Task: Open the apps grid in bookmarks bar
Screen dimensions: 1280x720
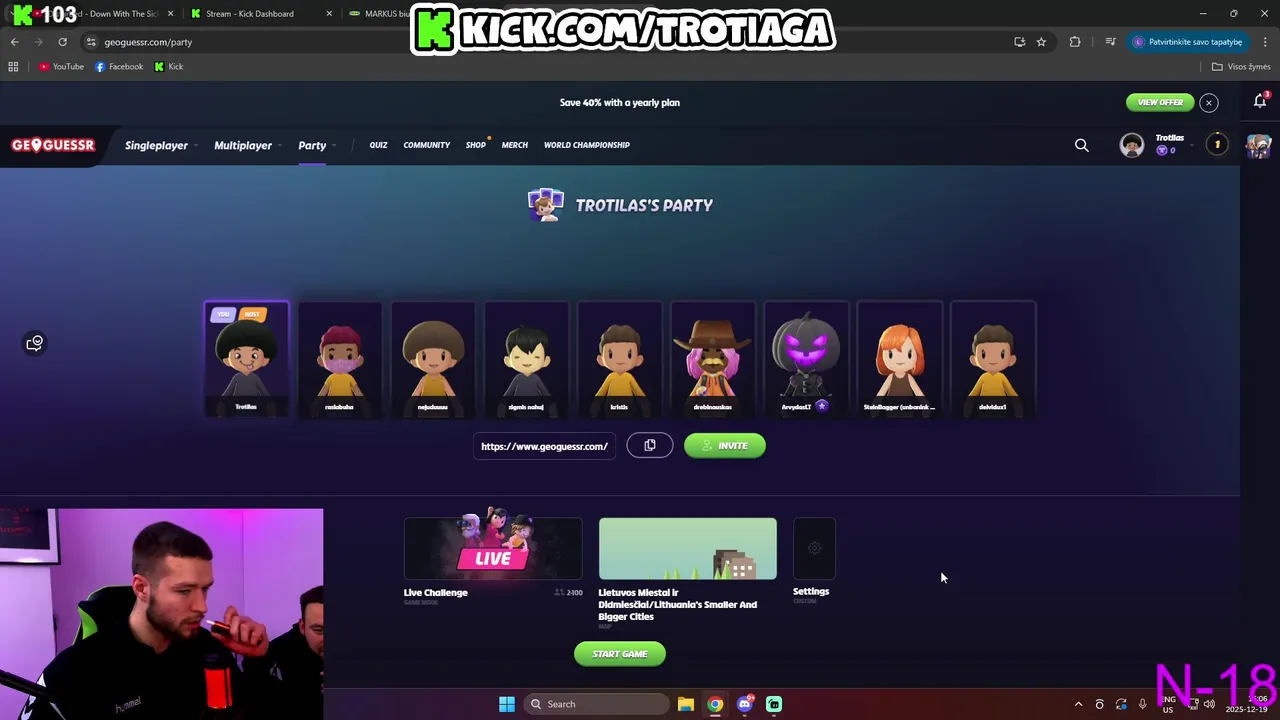Action: (13, 67)
